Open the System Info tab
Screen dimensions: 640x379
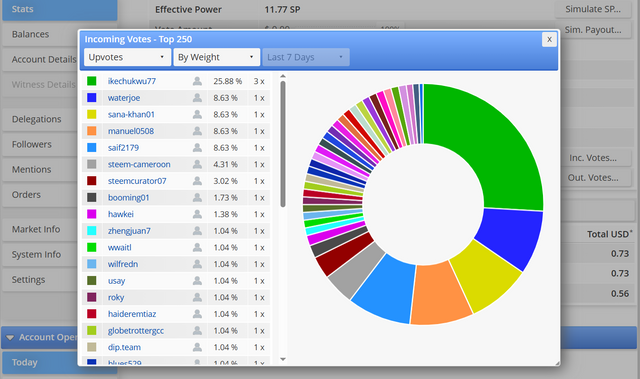40,255
